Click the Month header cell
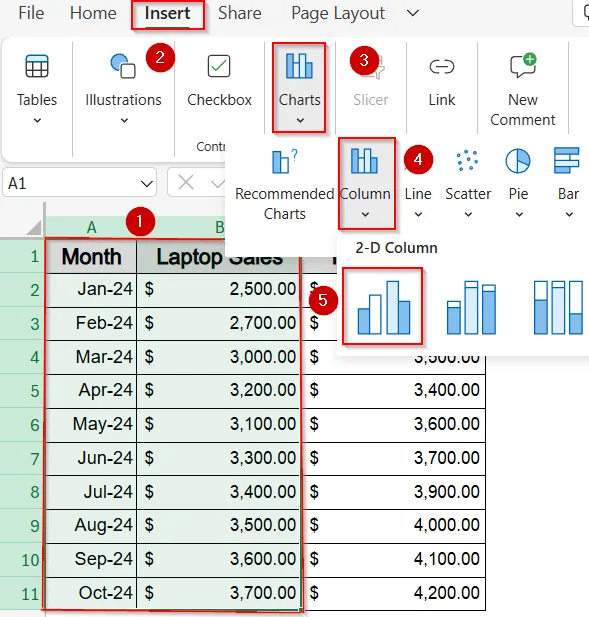Viewport: 589px width, 617px height. click(91, 257)
